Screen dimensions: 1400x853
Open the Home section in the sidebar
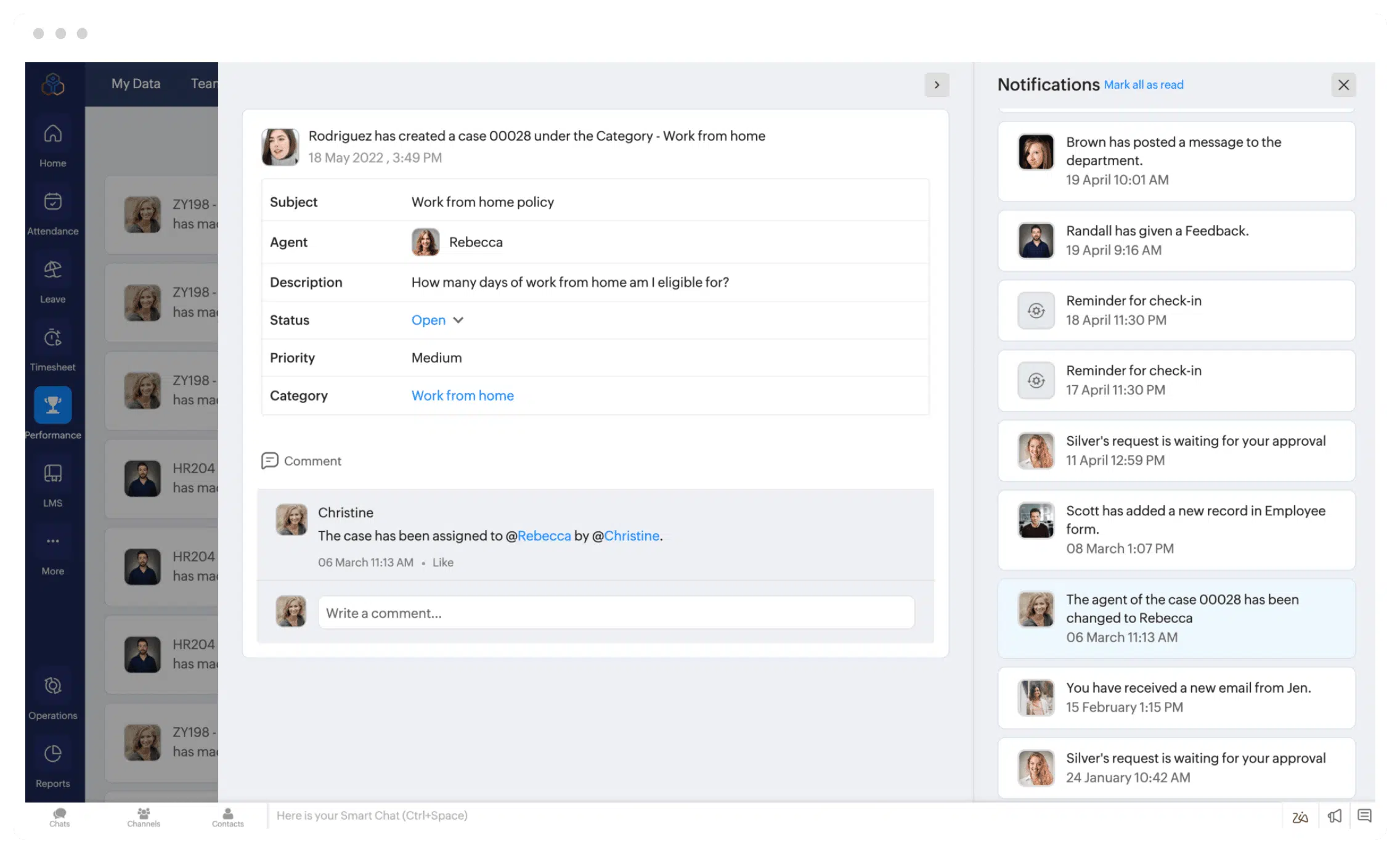[52, 142]
